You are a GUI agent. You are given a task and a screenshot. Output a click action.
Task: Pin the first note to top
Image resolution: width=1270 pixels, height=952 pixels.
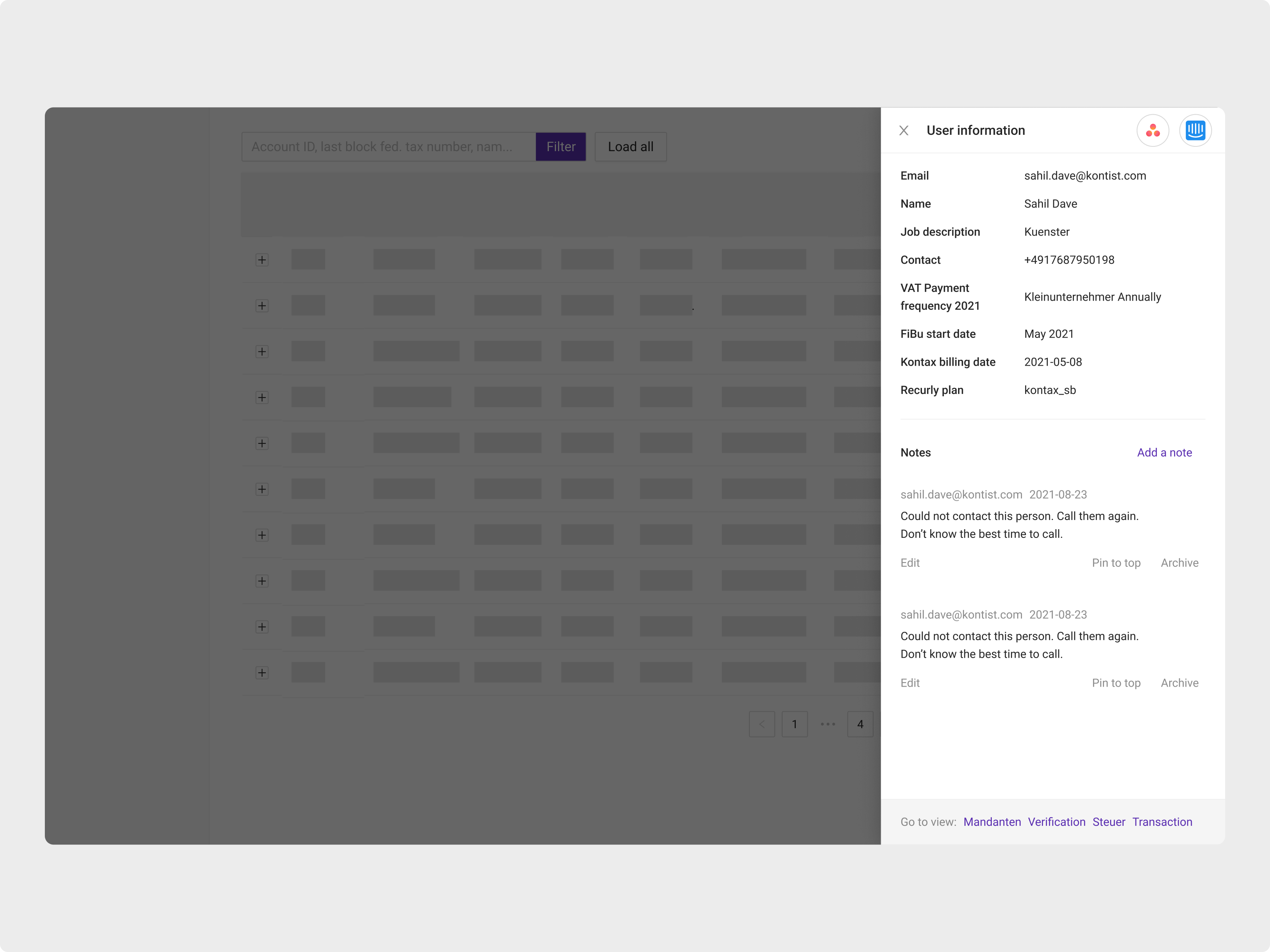click(x=1116, y=562)
